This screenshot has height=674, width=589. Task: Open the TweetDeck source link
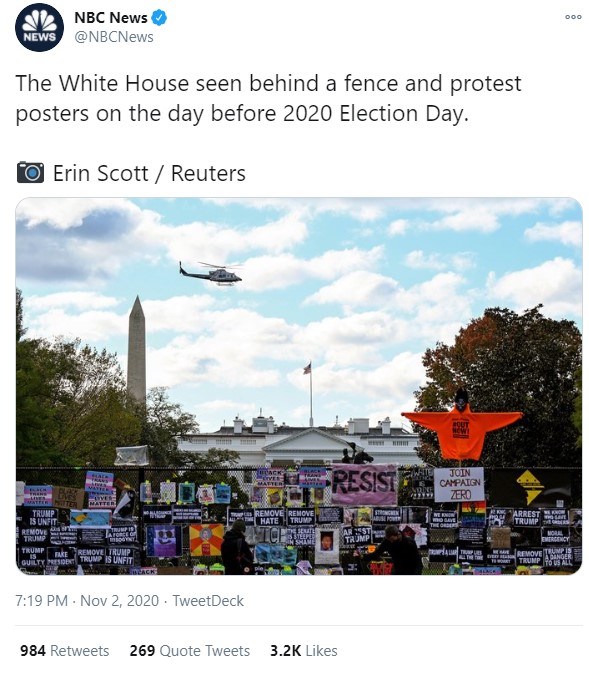tap(208, 600)
